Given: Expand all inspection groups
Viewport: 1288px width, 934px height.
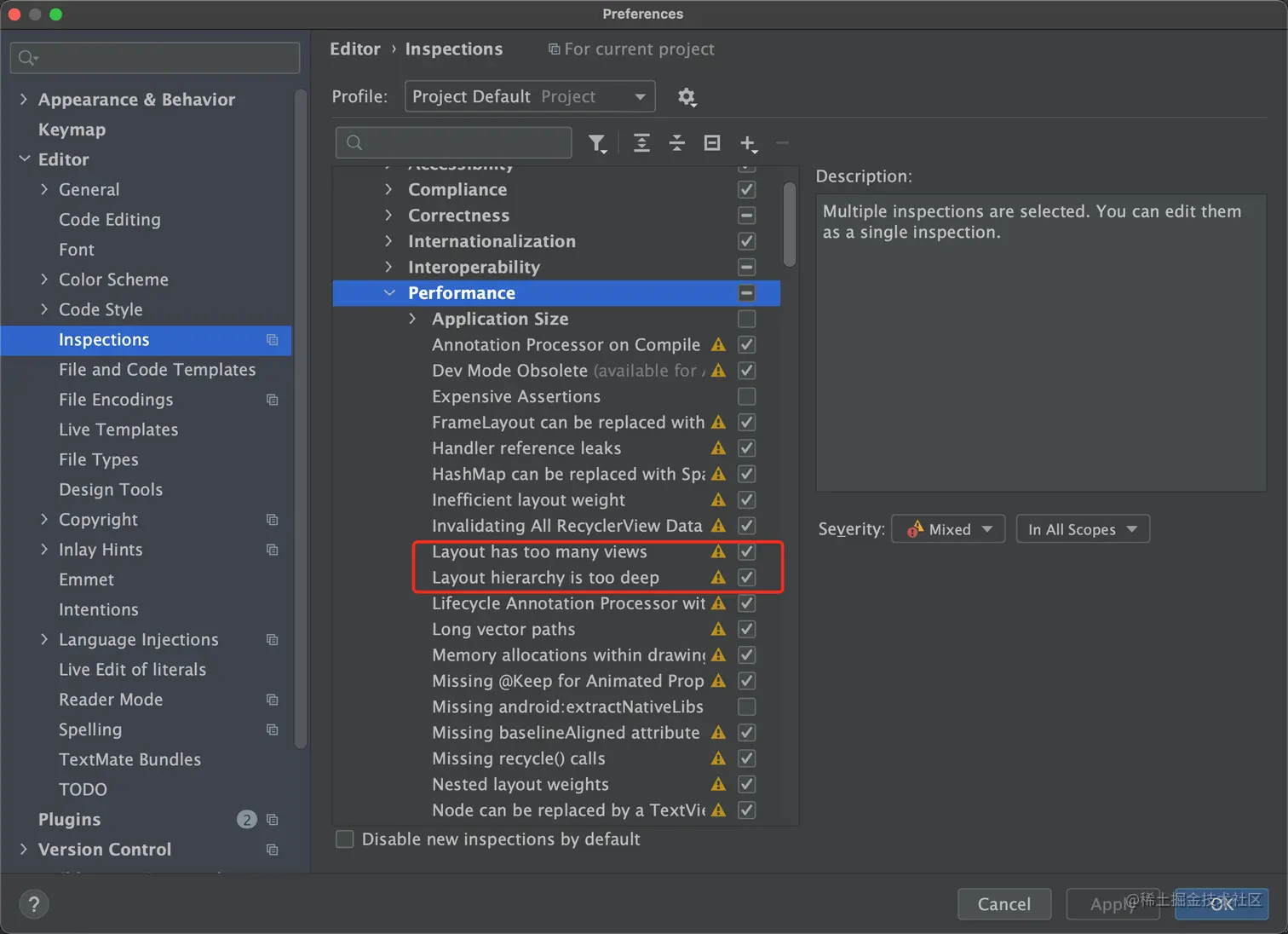Looking at the screenshot, I should coord(641,143).
